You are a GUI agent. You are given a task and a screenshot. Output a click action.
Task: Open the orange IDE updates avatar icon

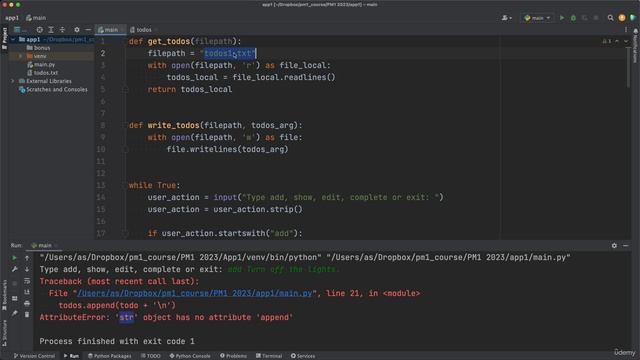tap(622, 18)
